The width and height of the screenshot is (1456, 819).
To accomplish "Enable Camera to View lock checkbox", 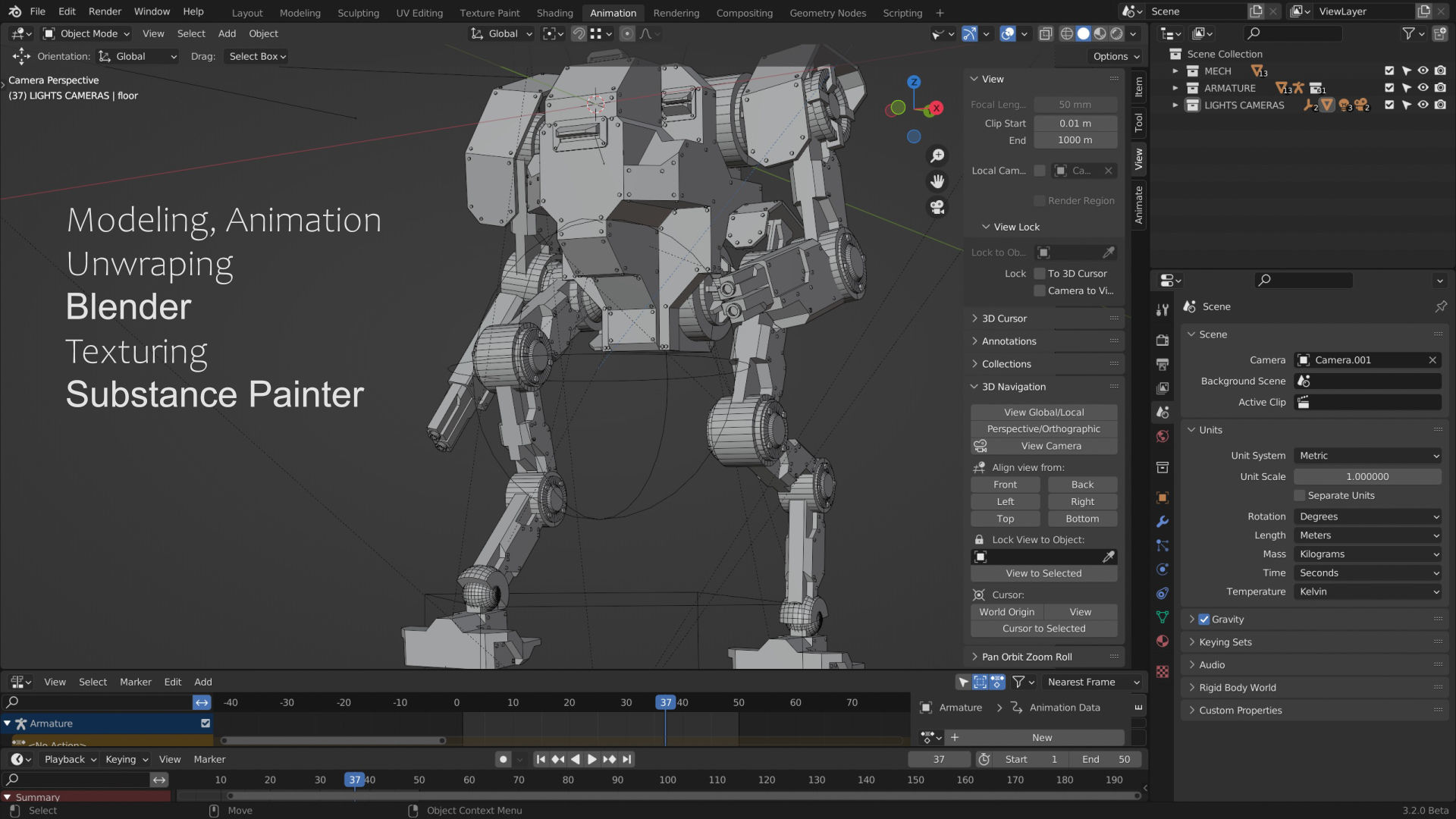I will tap(1040, 290).
